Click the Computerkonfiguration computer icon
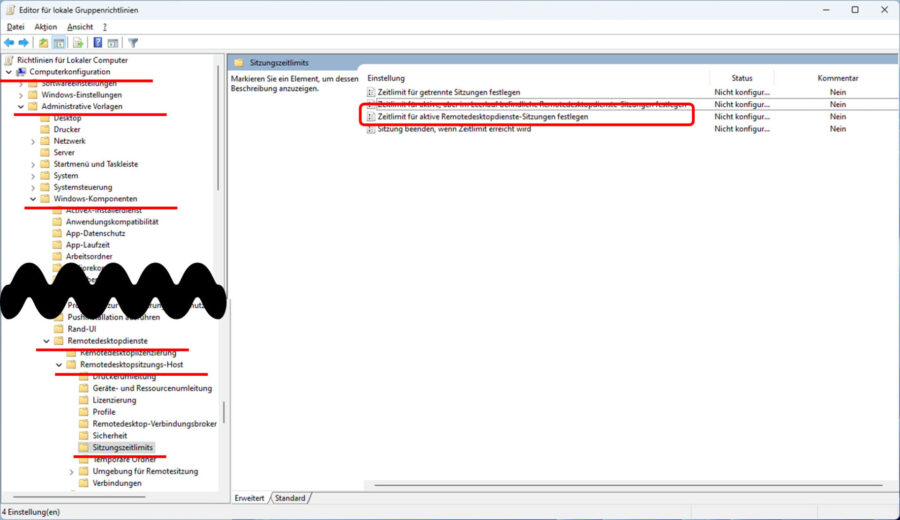This screenshot has width=900, height=520. 21,72
